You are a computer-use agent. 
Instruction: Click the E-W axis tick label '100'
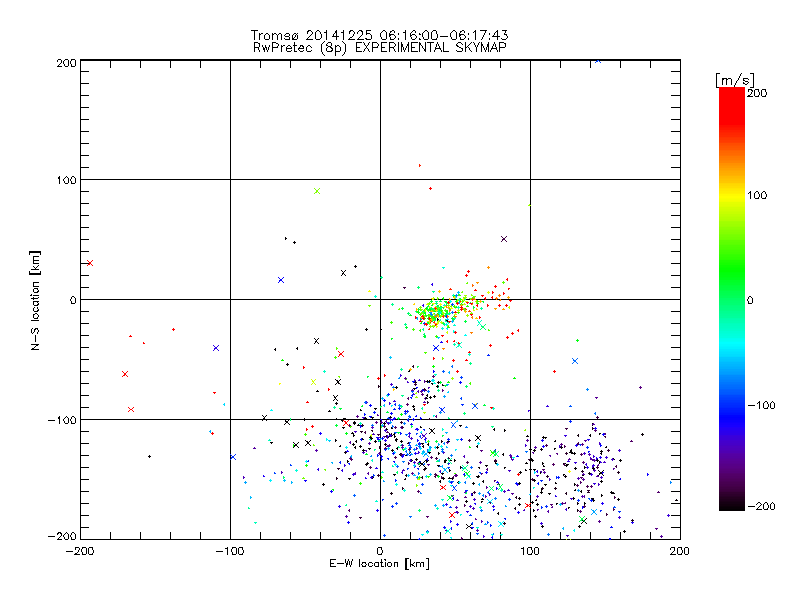point(530,551)
